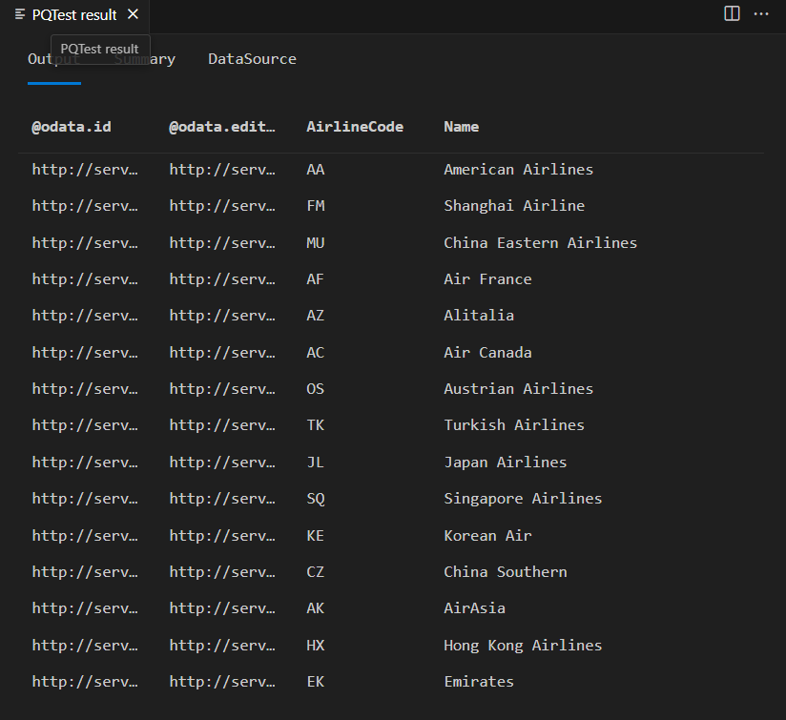The height and width of the screenshot is (720, 786).
Task: Select the SQ airline code cell
Action: (316, 499)
